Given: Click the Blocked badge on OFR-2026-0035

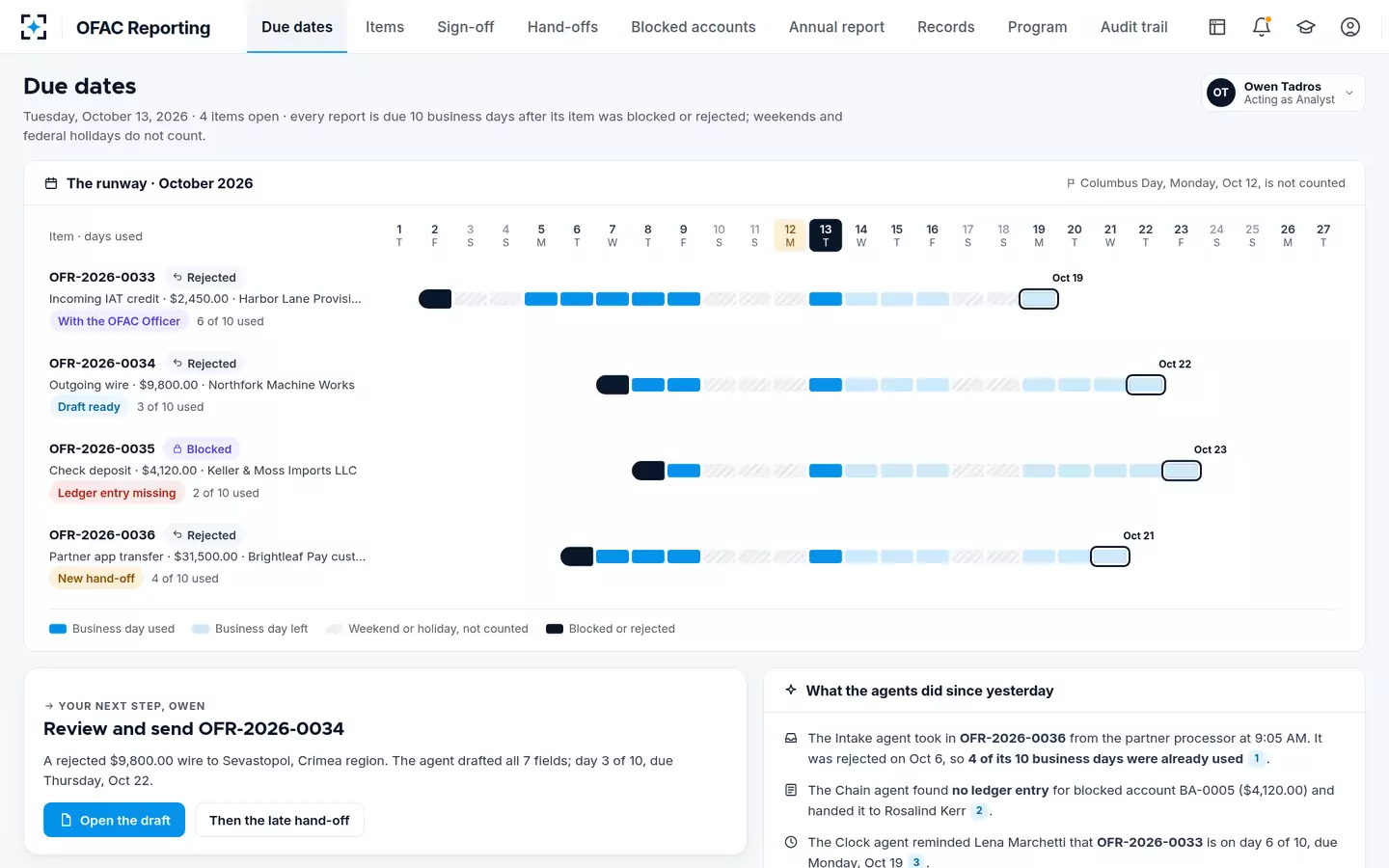Looking at the screenshot, I should (203, 448).
